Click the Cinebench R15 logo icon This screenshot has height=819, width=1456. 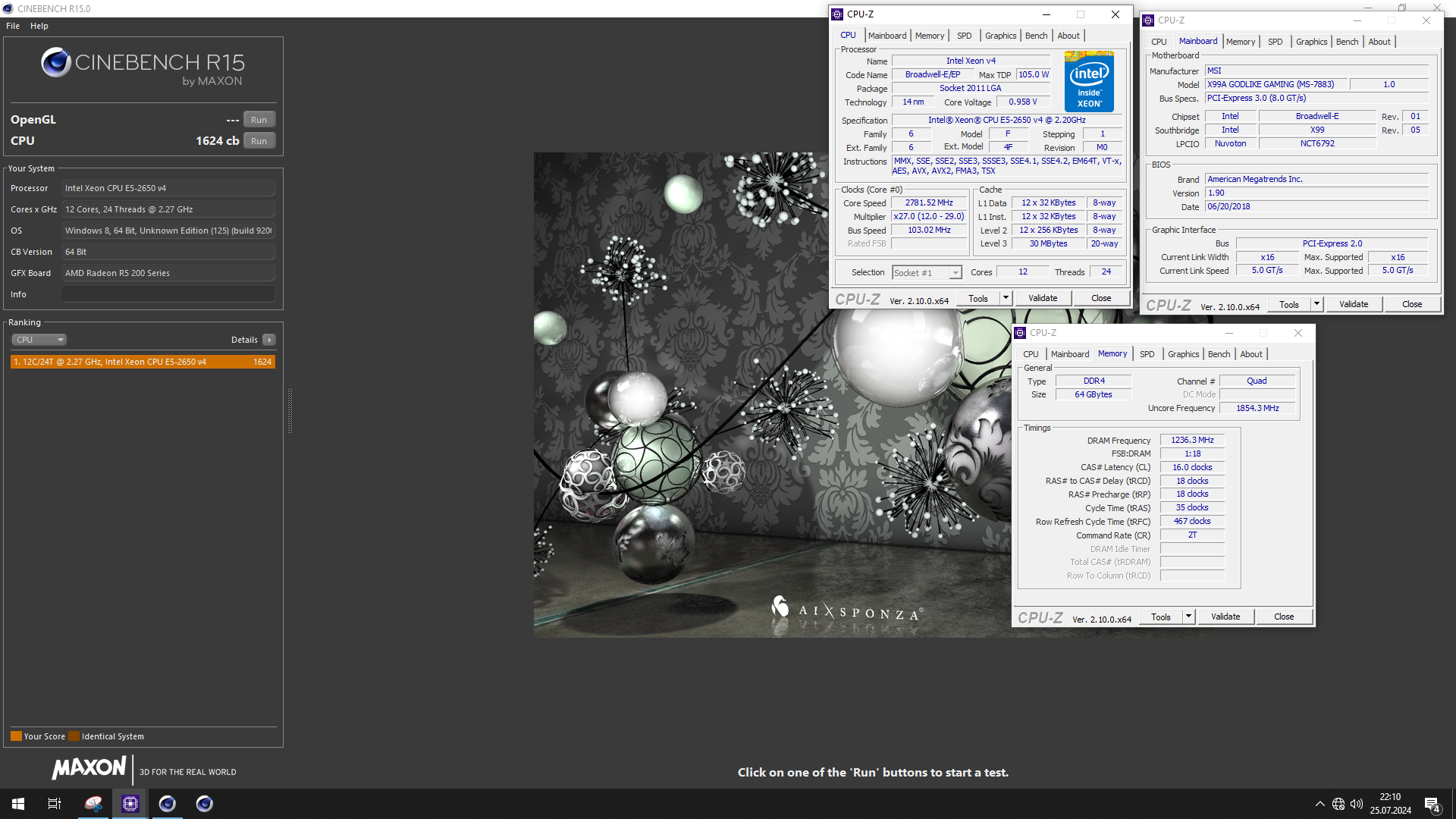click(56, 62)
